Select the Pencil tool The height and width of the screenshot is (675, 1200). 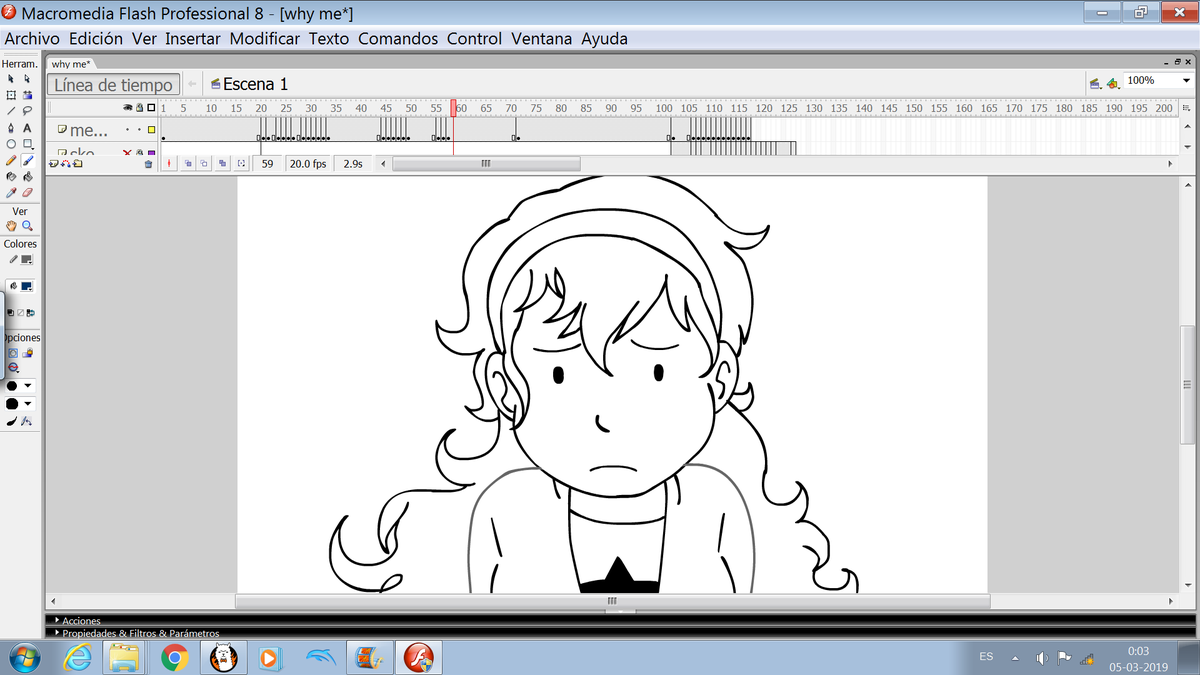click(x=10, y=159)
